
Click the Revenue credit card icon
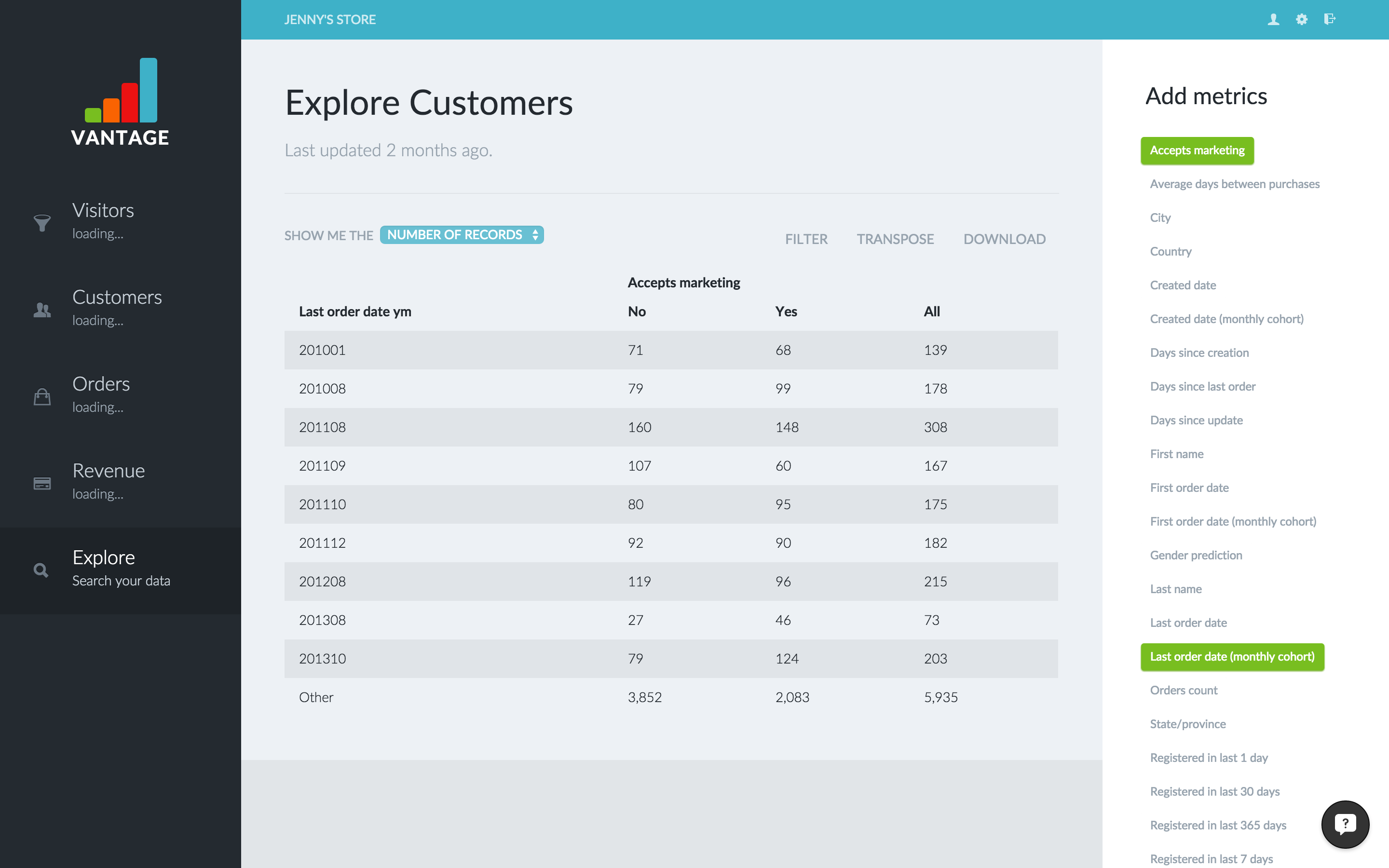[x=42, y=483]
